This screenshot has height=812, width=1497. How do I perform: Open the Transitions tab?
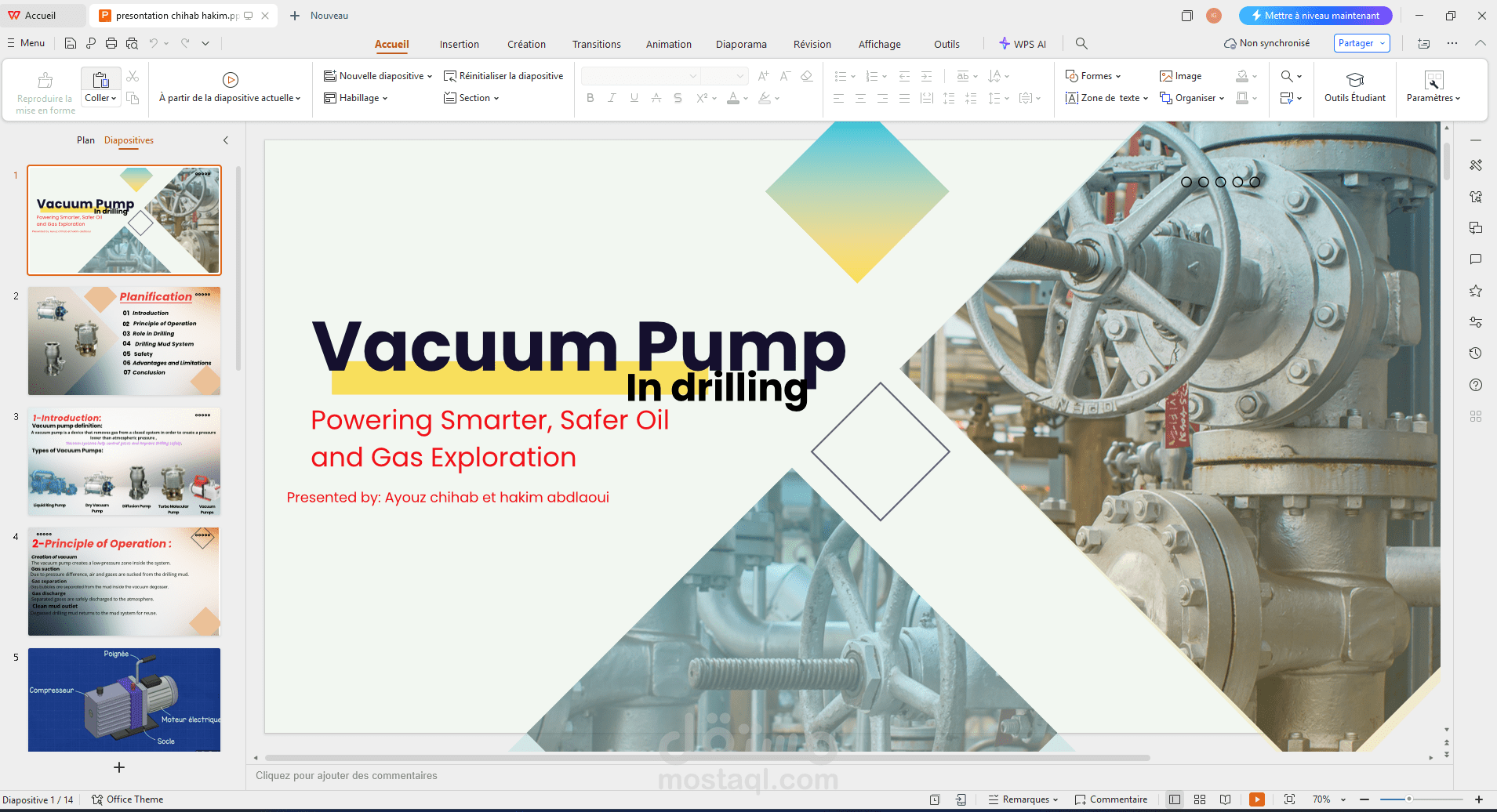597,45
